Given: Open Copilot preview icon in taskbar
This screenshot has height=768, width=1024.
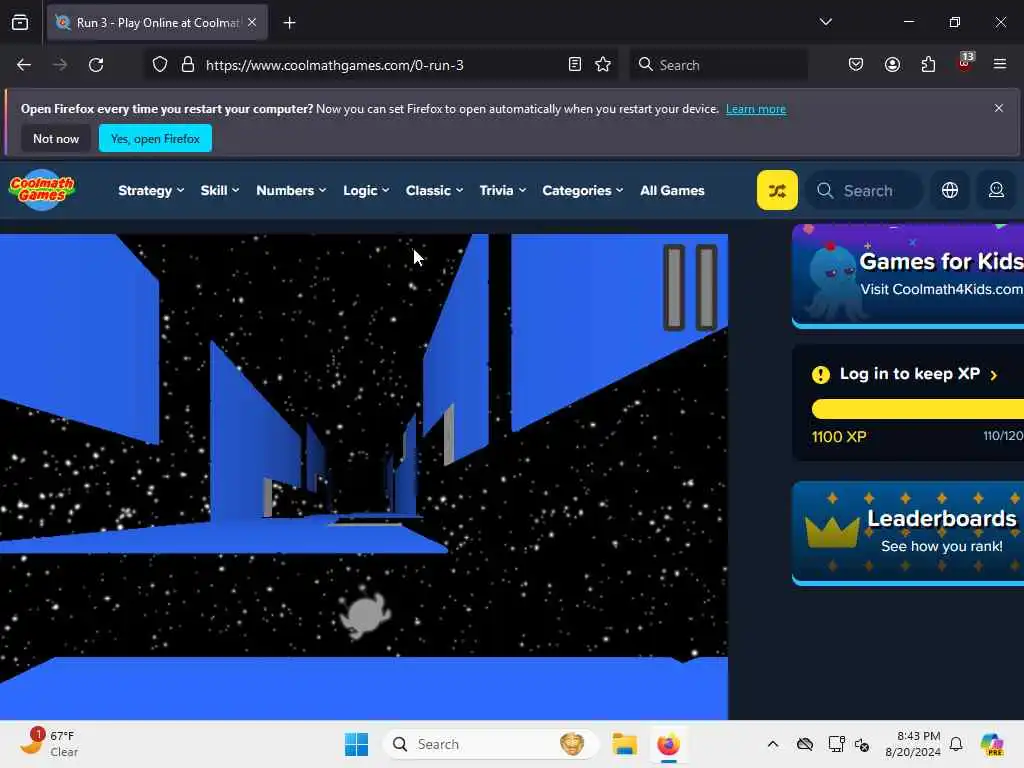Looking at the screenshot, I should (x=992, y=744).
